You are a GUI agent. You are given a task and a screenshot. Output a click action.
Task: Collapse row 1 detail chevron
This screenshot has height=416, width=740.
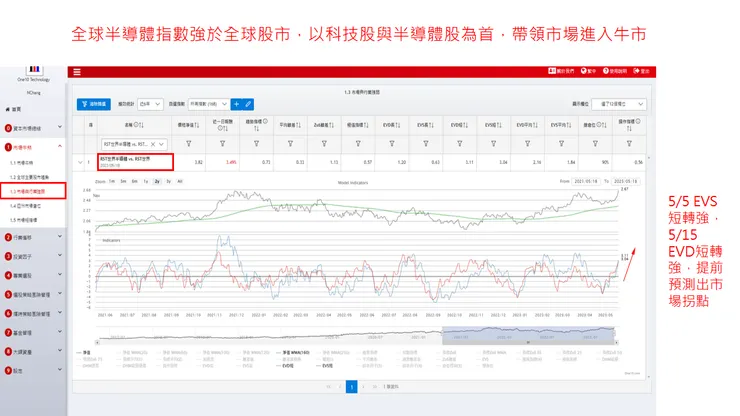(80, 162)
